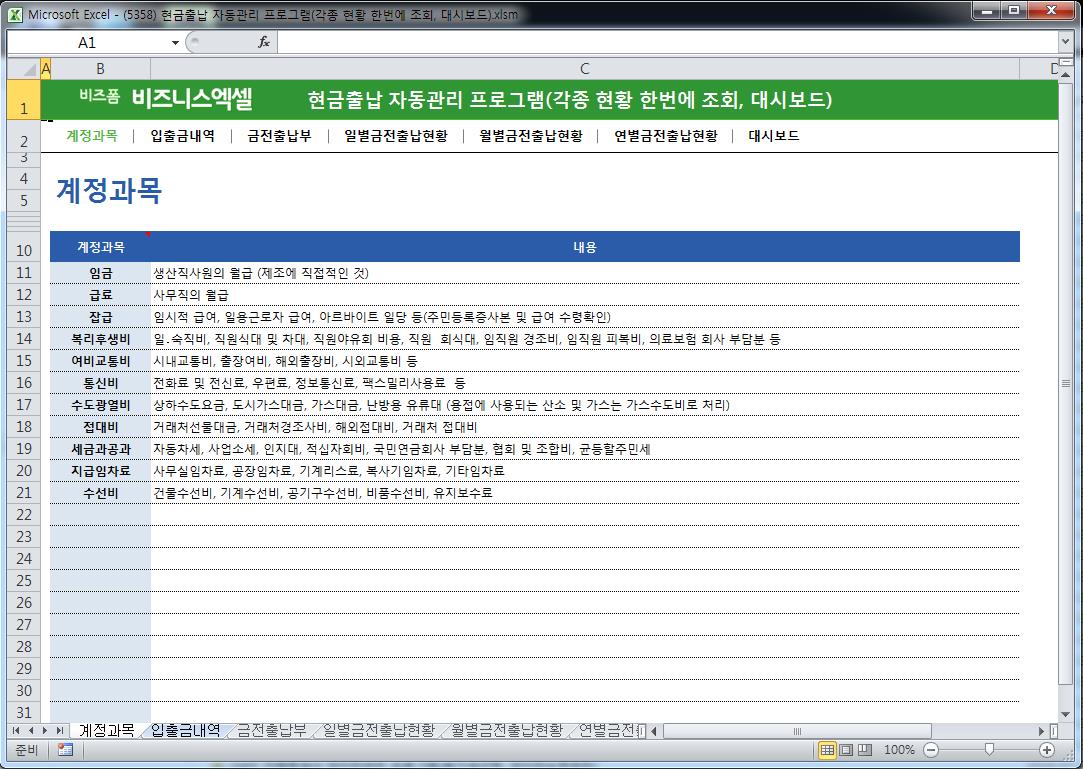The height and width of the screenshot is (769, 1083).
Task: Click the horizontal scrollbar thumb
Action: pos(797,731)
